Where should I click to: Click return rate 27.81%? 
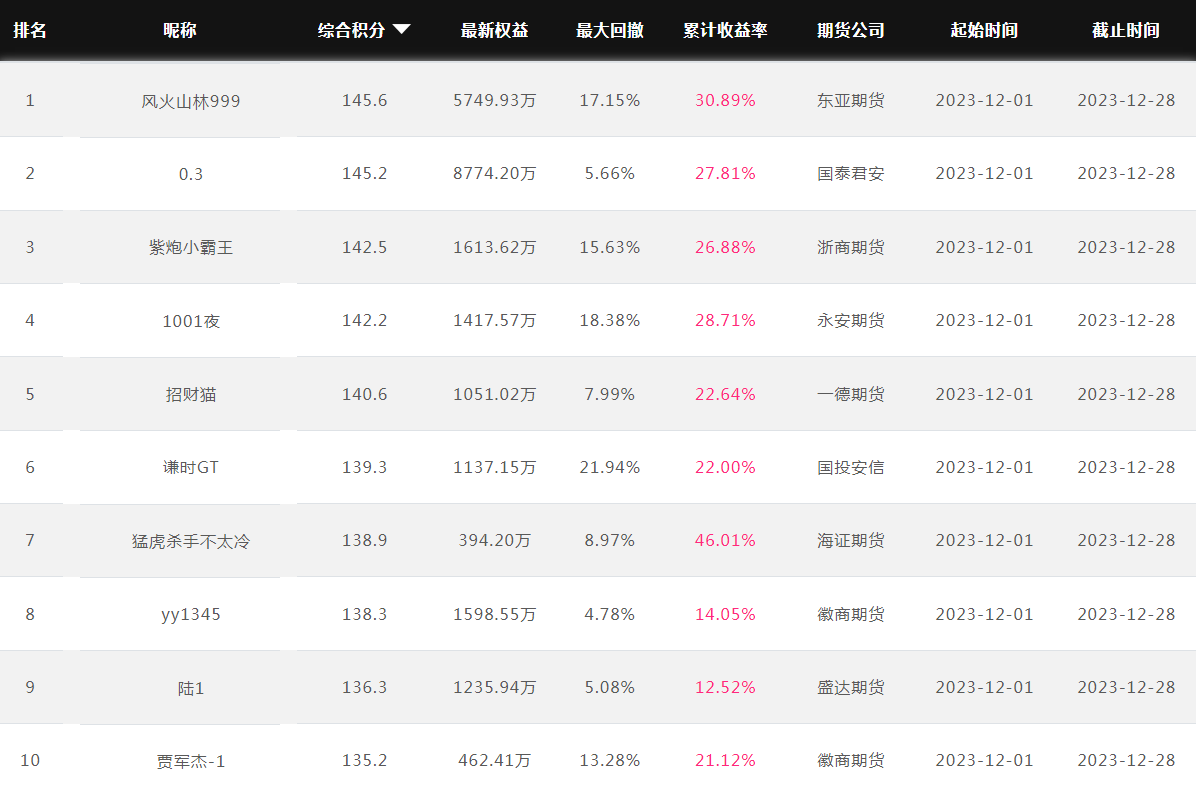pyautogui.click(x=725, y=173)
